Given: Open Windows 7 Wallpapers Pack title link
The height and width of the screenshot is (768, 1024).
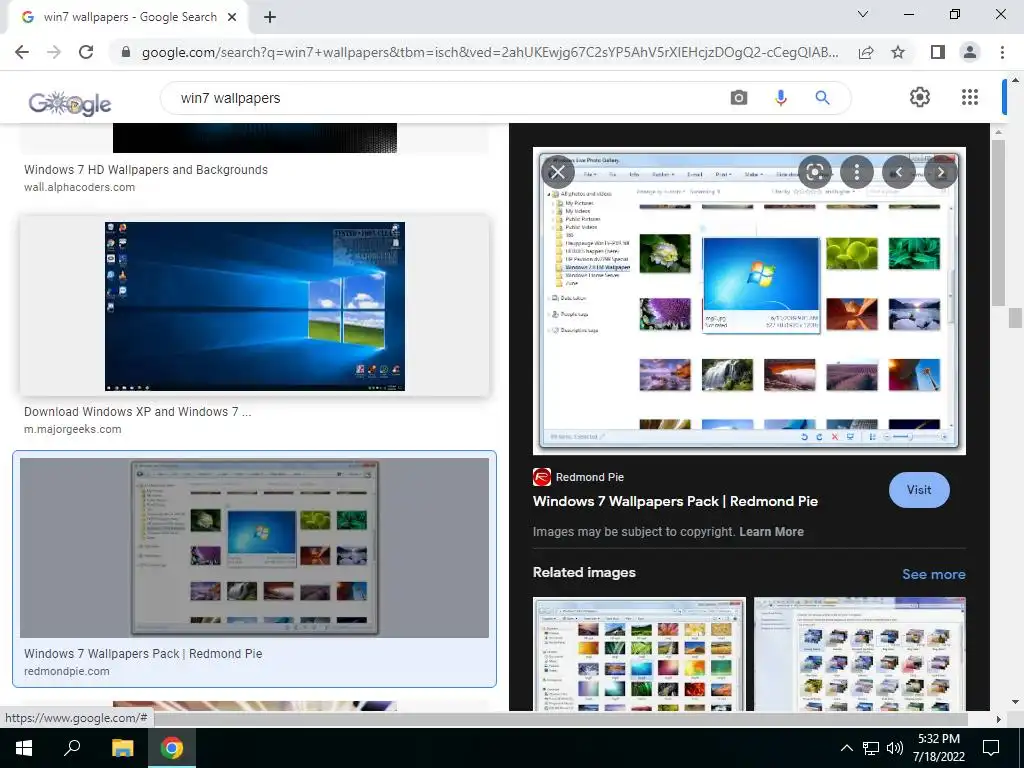Looking at the screenshot, I should pos(675,502).
